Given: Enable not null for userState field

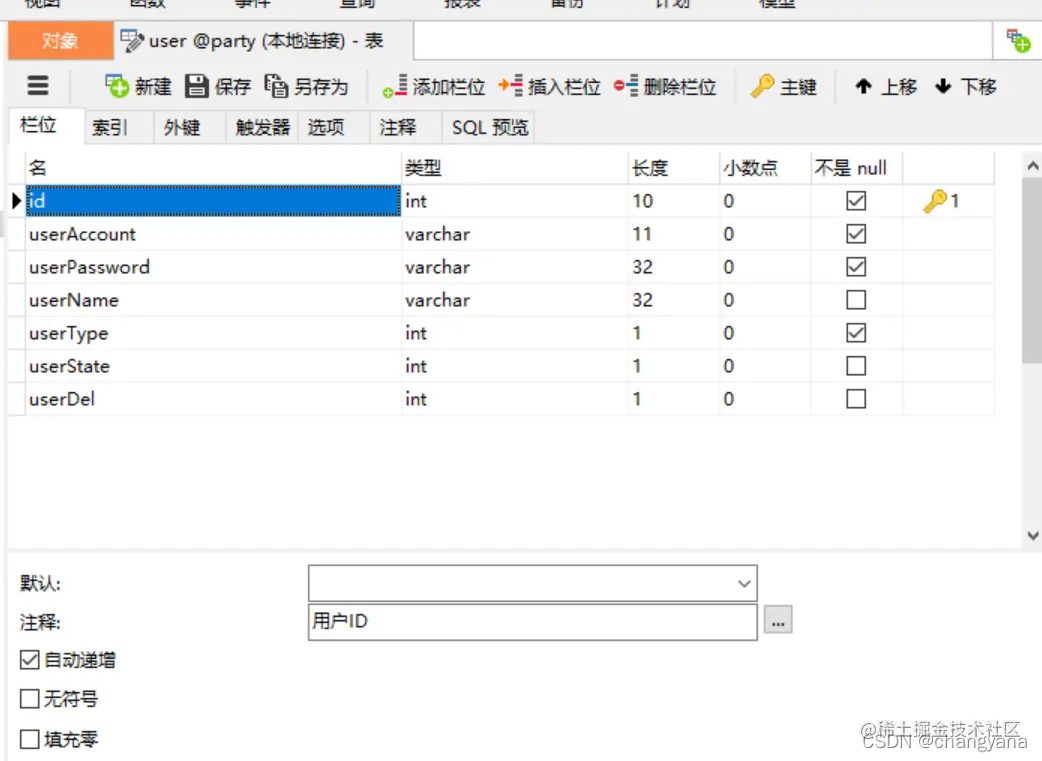Looking at the screenshot, I should point(856,366).
